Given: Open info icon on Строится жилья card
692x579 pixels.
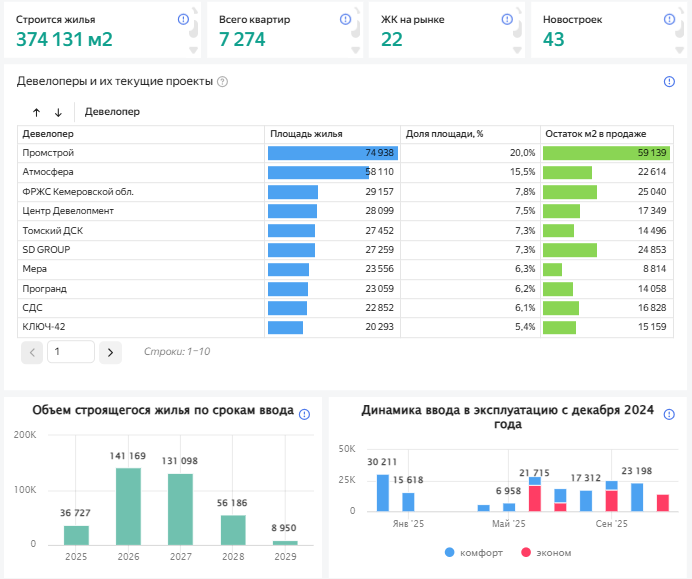Looking at the screenshot, I should pos(183,19).
